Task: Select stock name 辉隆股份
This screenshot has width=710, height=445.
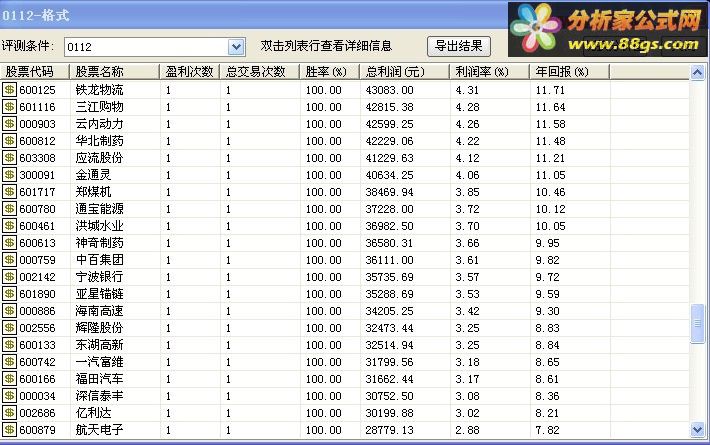Action: 99,328
